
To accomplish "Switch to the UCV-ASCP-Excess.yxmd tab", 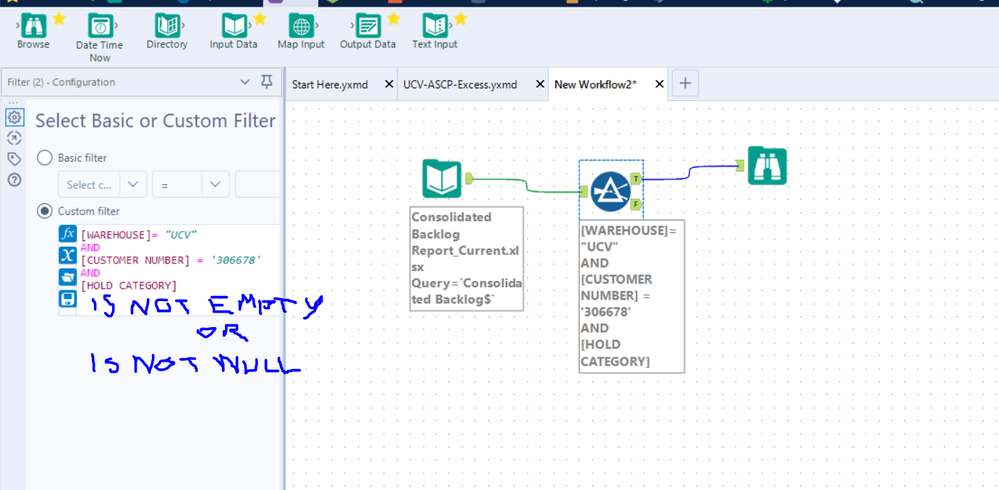I will [460, 85].
